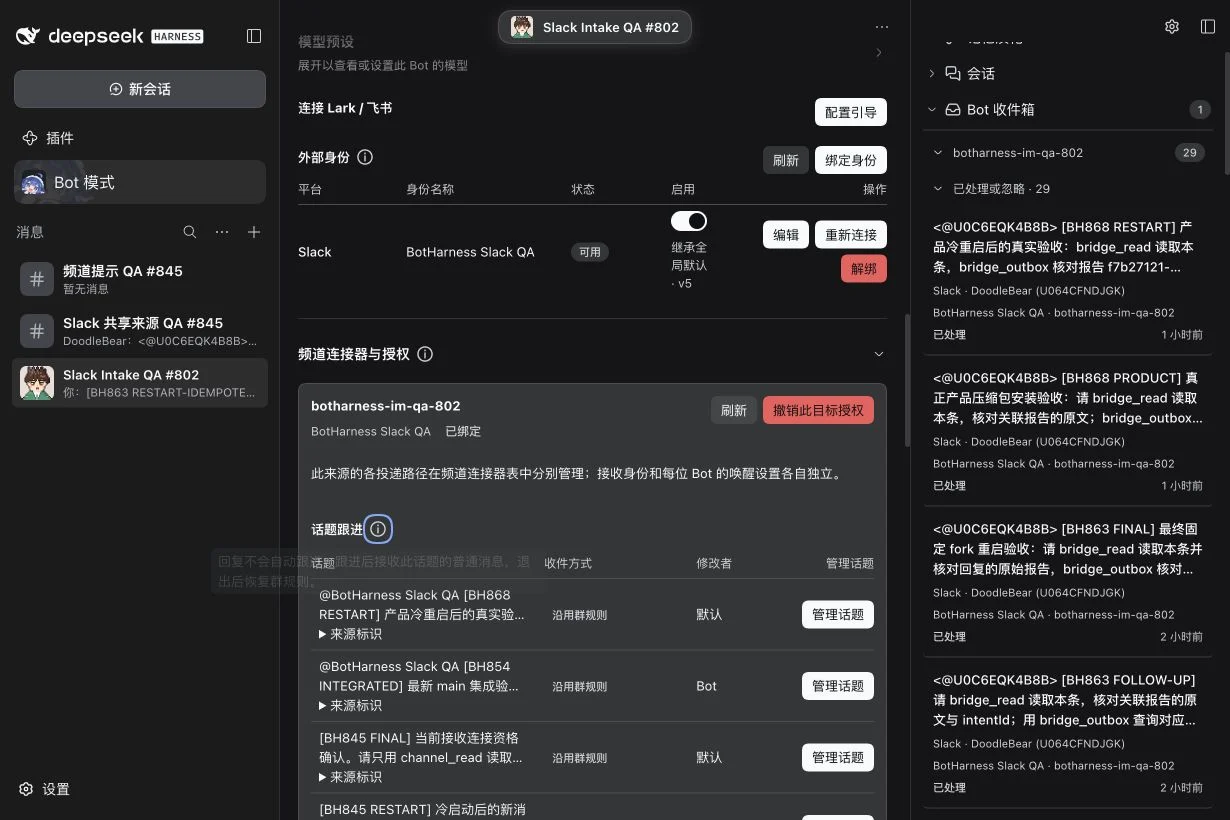The image size is (1230, 820).
Task: Expand 来源标识 under BH845 FINAL topic
Action: [x=350, y=777]
